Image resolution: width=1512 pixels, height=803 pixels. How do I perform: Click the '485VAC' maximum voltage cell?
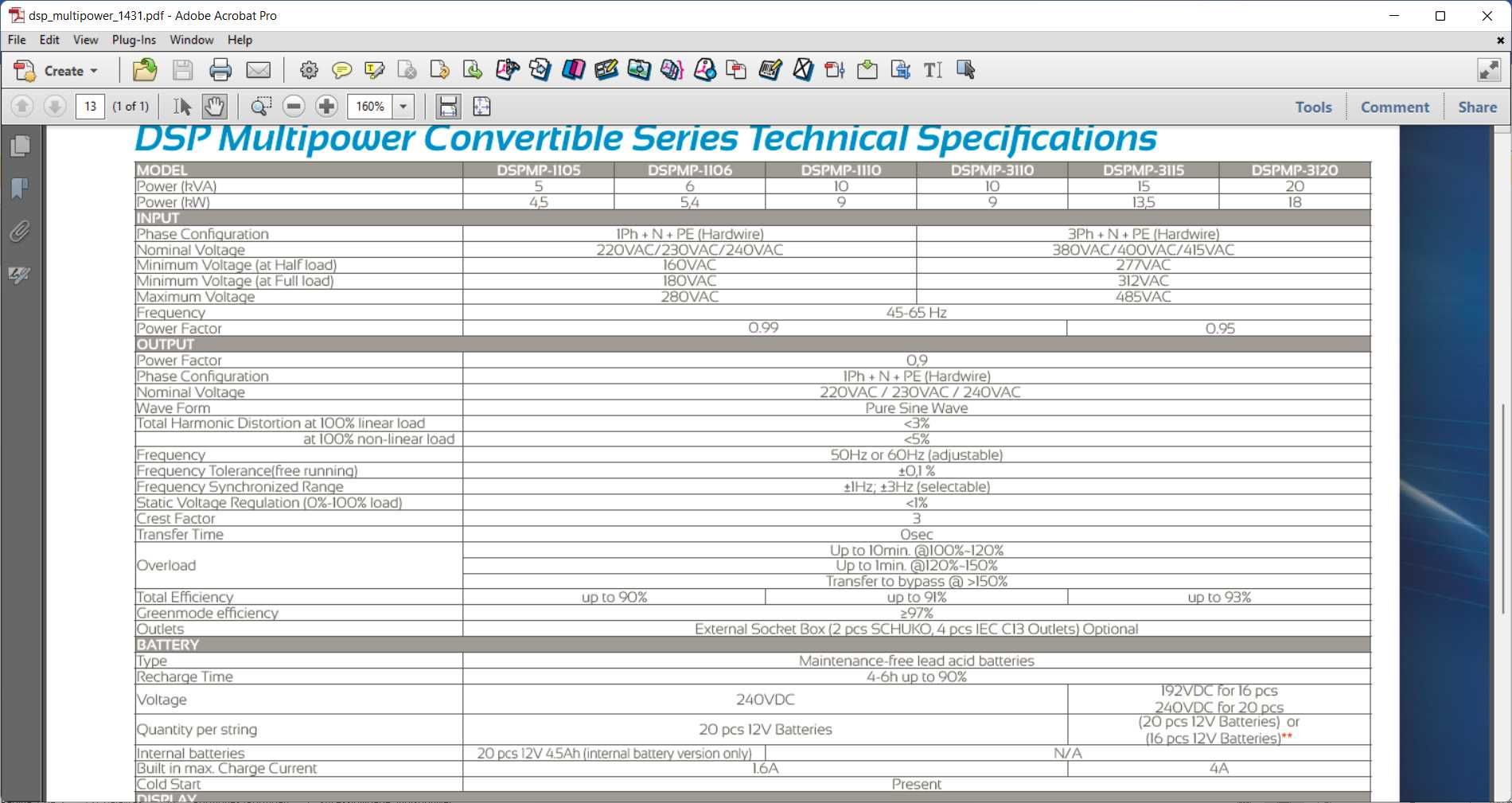click(1144, 297)
